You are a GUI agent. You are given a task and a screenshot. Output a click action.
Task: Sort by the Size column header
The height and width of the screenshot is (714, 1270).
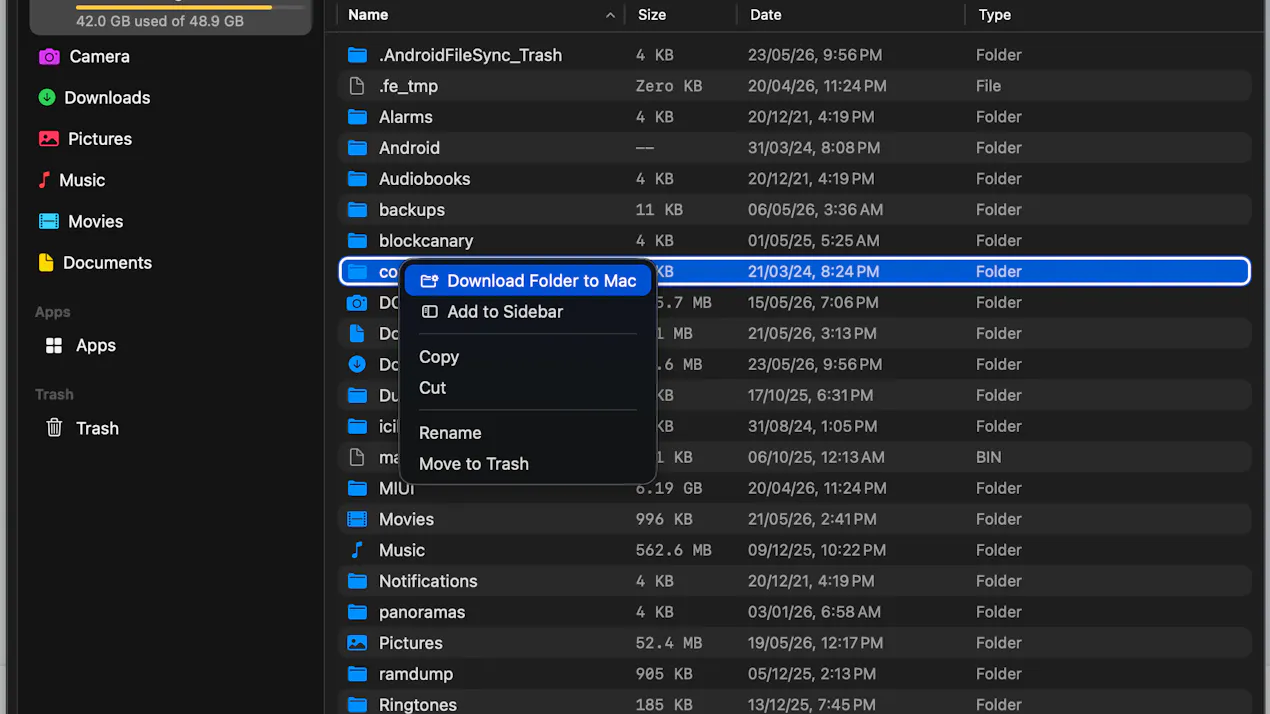[652, 15]
